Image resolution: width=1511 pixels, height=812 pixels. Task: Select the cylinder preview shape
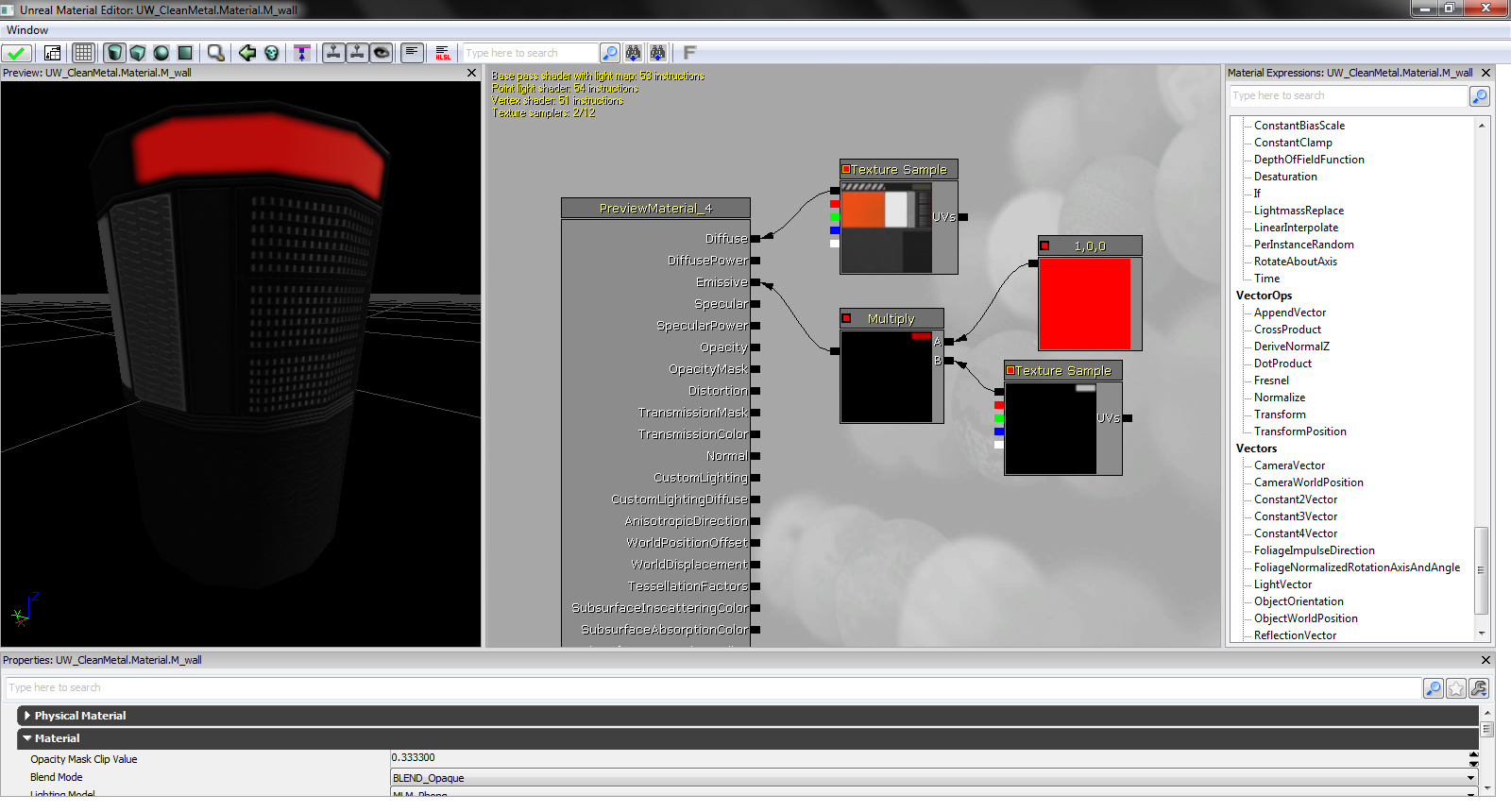click(114, 53)
